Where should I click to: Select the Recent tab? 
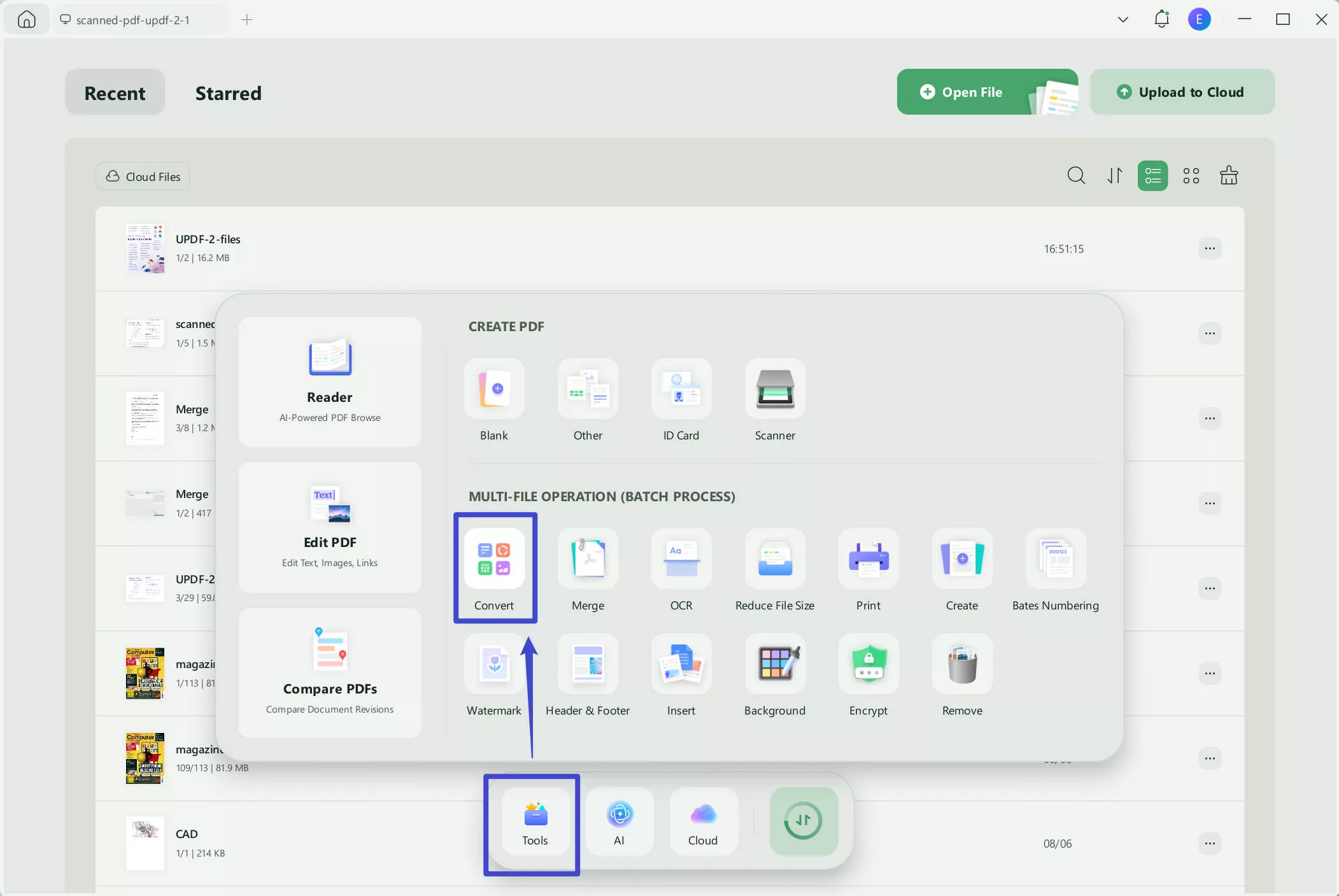tap(115, 93)
